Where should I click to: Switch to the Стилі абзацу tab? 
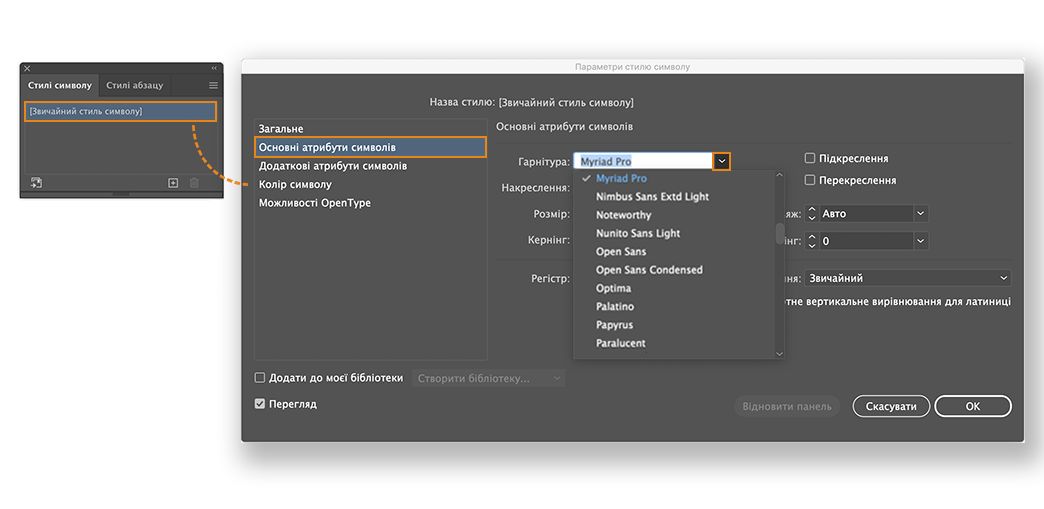tap(134, 85)
